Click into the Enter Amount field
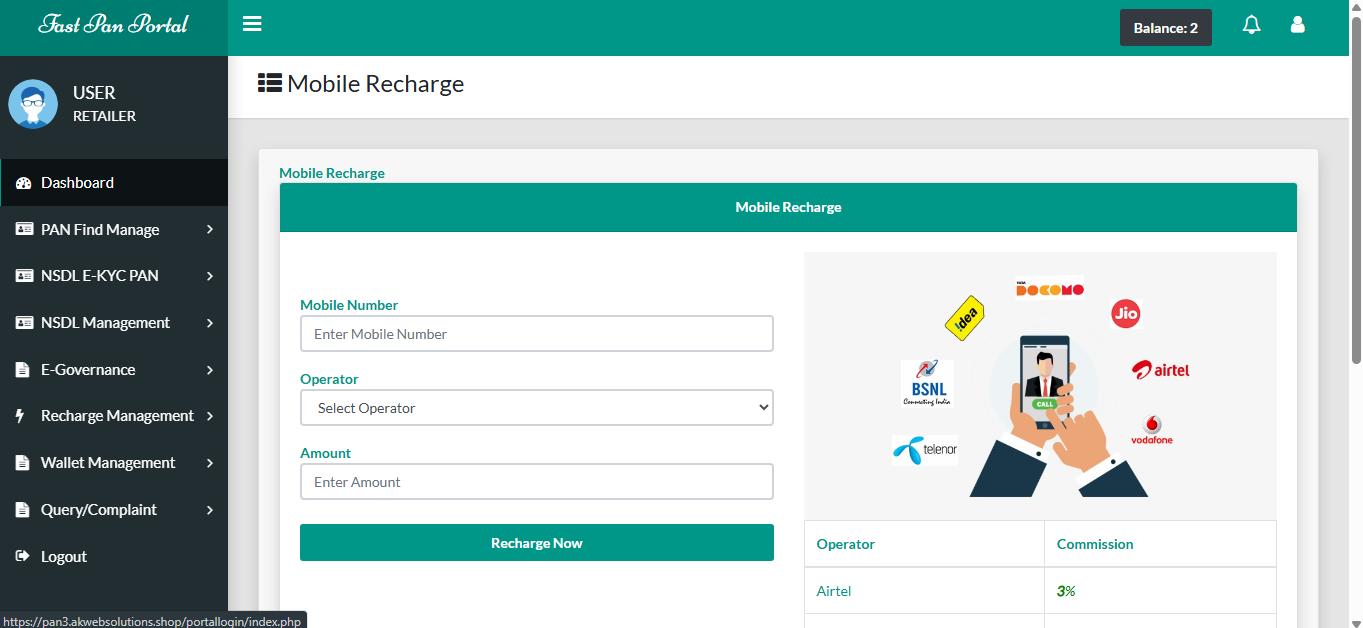1363x628 pixels. pyautogui.click(x=536, y=482)
